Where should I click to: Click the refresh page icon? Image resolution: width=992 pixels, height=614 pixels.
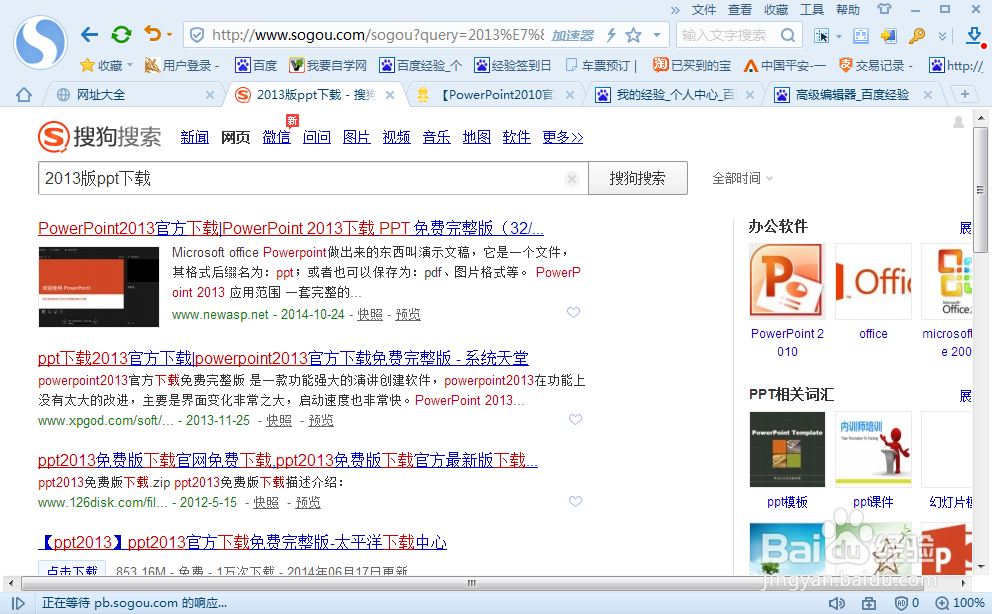pyautogui.click(x=121, y=33)
